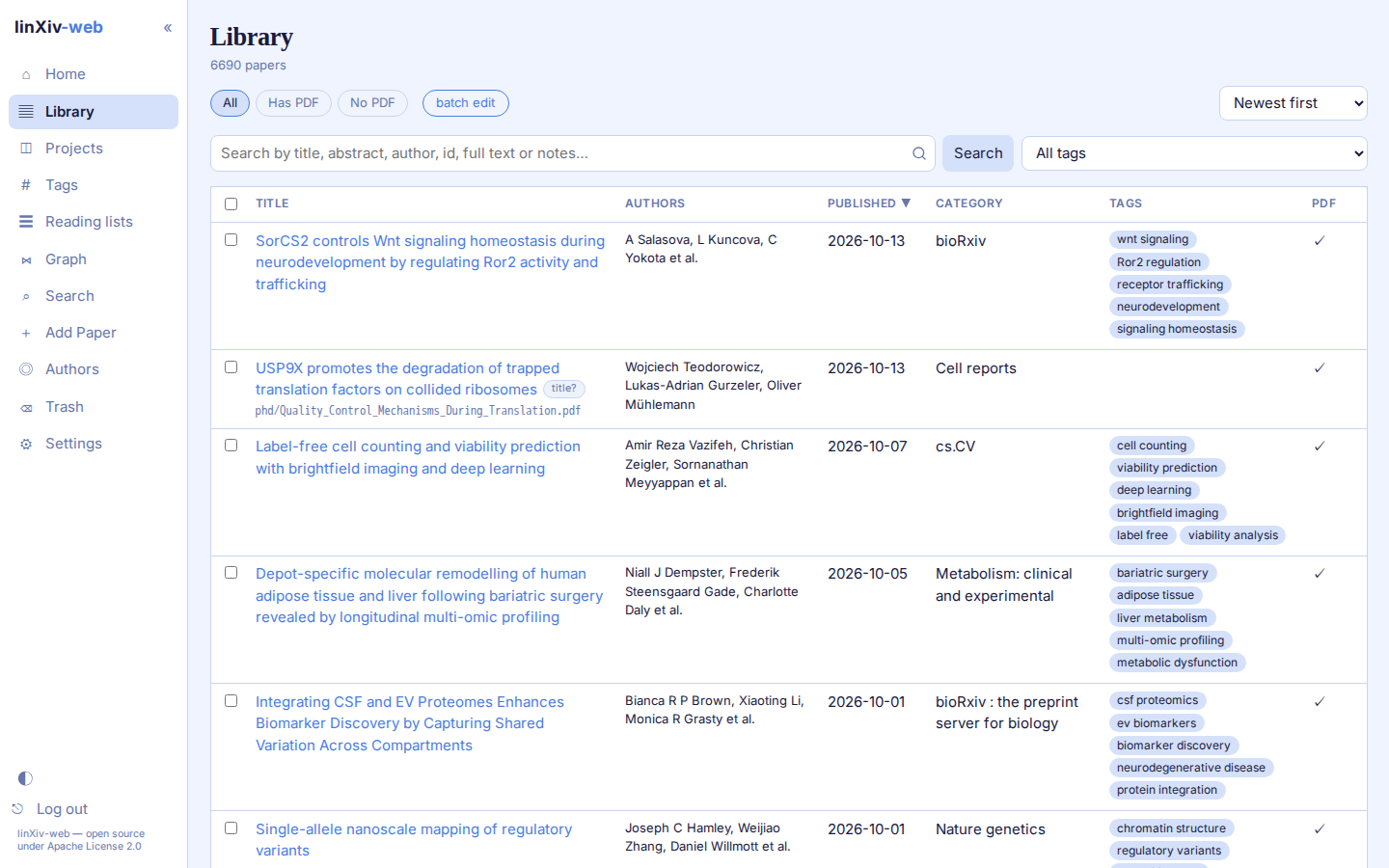Click the Trash icon in sidebar
This screenshot has height=868, width=1389.
pyautogui.click(x=26, y=407)
